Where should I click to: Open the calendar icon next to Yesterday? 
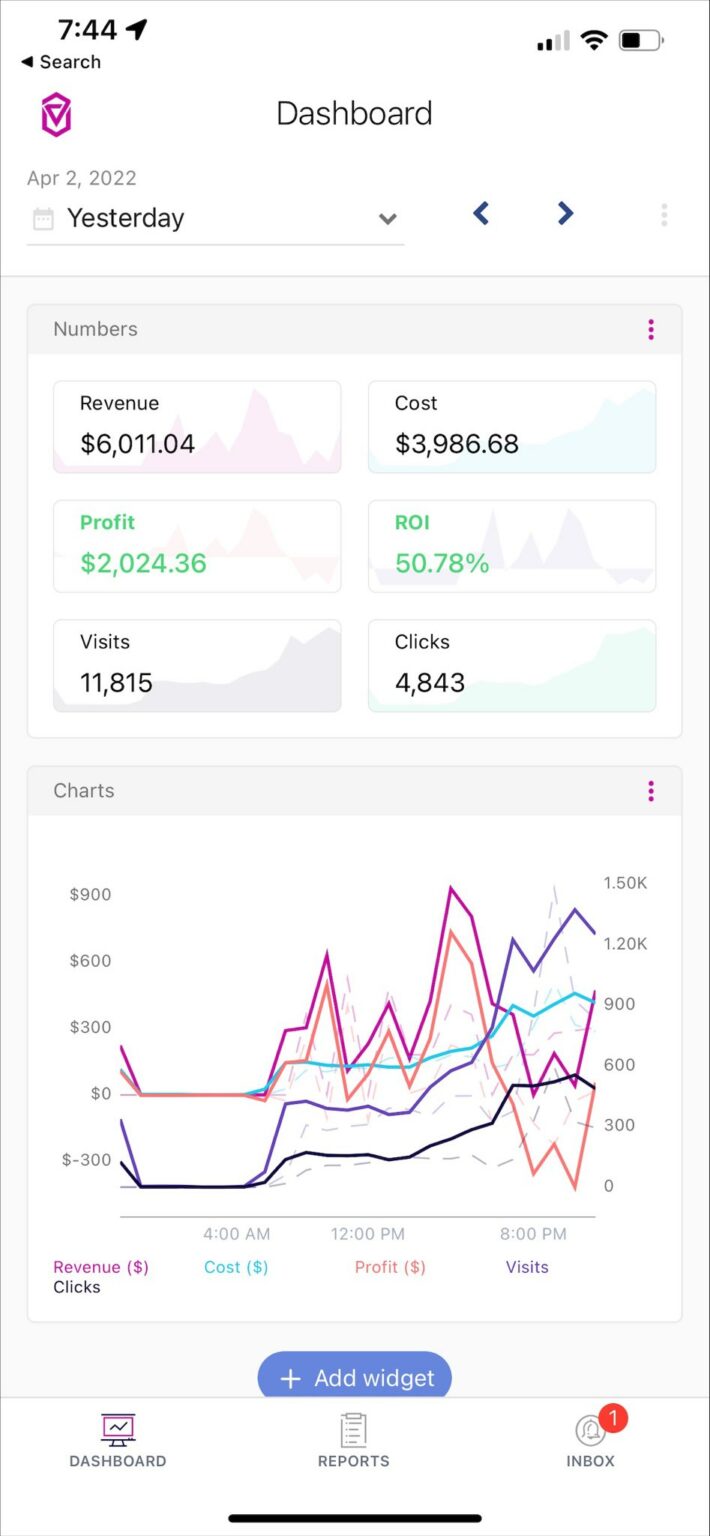coord(42,218)
